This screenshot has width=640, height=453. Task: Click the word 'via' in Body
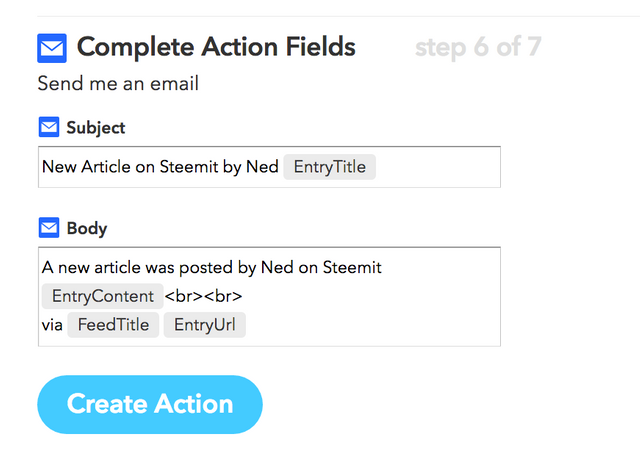[52, 325]
